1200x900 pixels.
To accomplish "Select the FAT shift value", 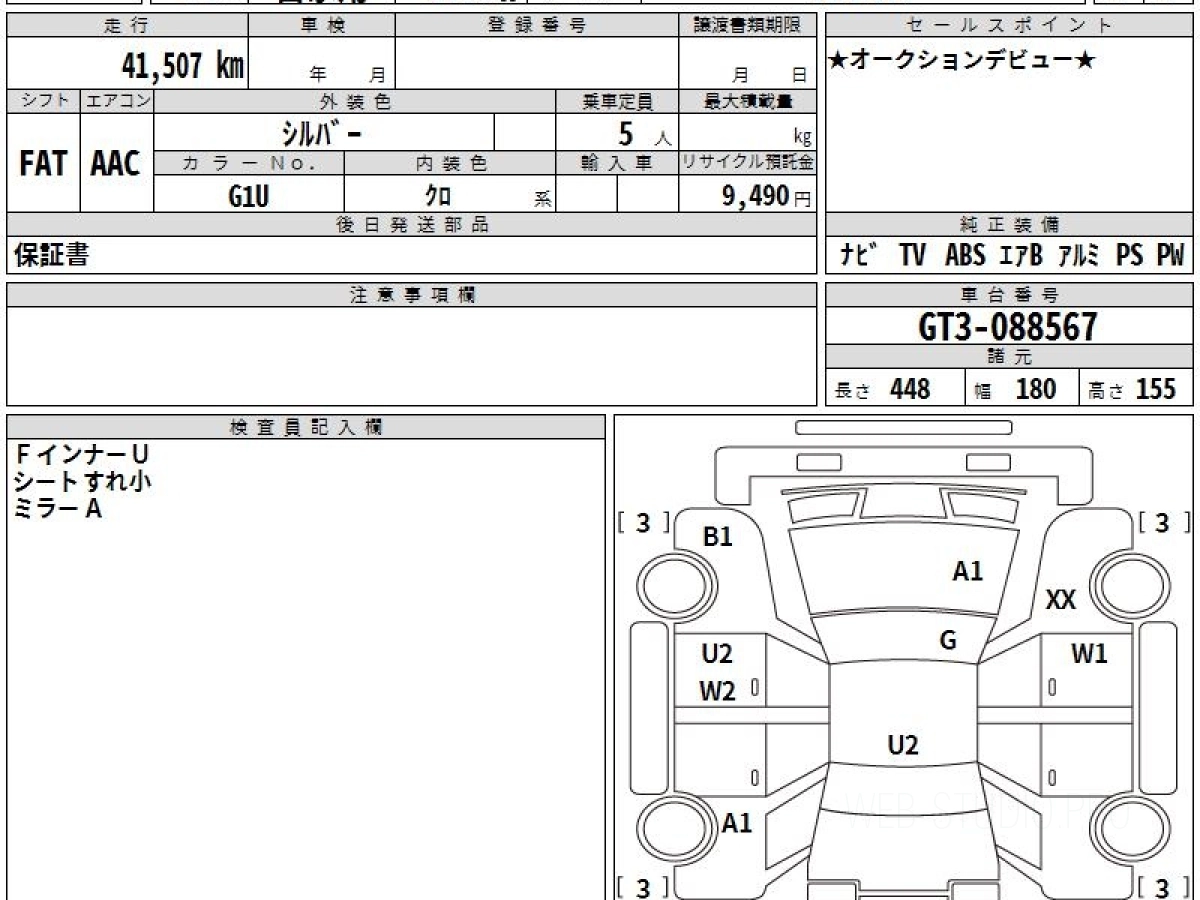I will click(x=43, y=164).
